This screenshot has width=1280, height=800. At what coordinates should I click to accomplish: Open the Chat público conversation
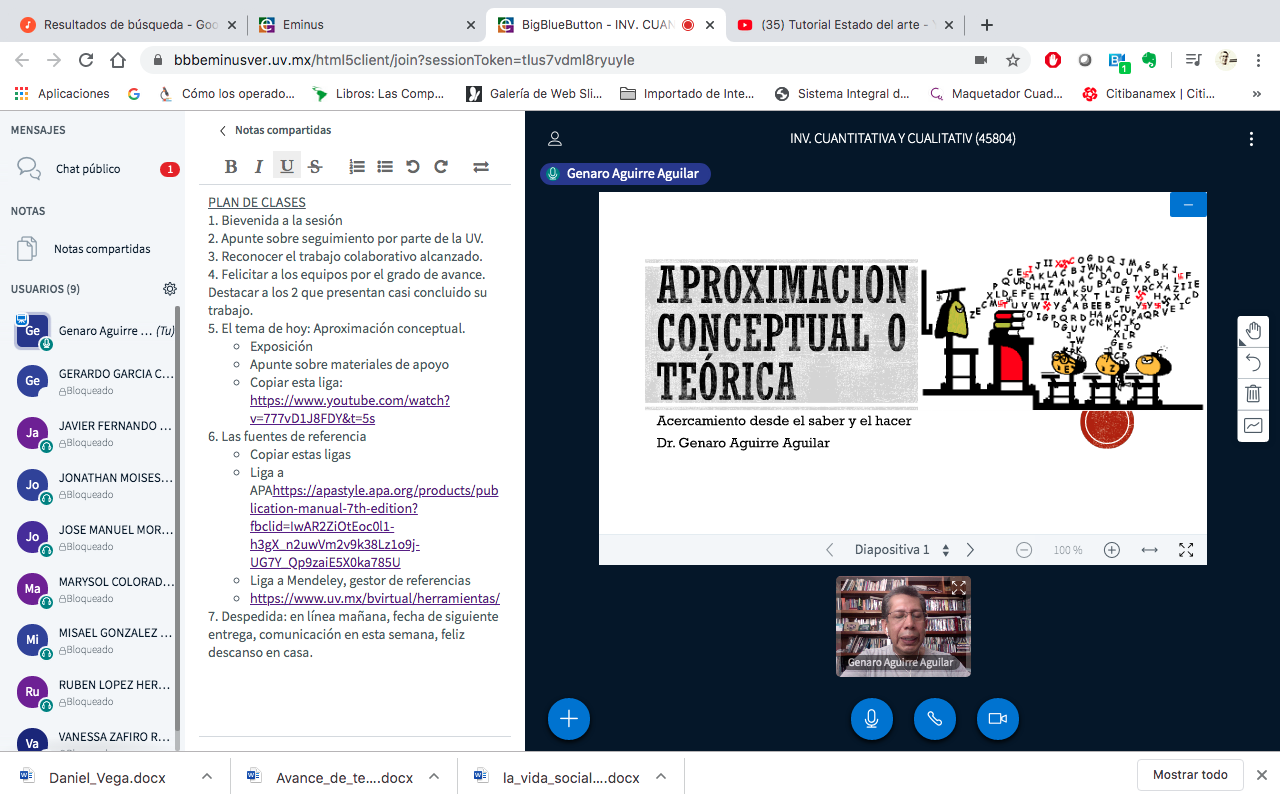[88, 169]
